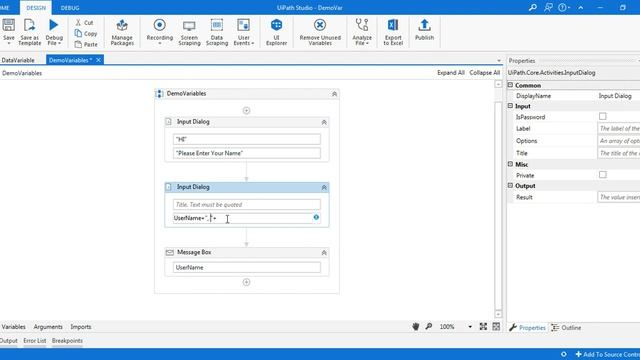This screenshot has height=360, width=640.
Task: Collapse the Message Box activity
Action: [x=324, y=253]
